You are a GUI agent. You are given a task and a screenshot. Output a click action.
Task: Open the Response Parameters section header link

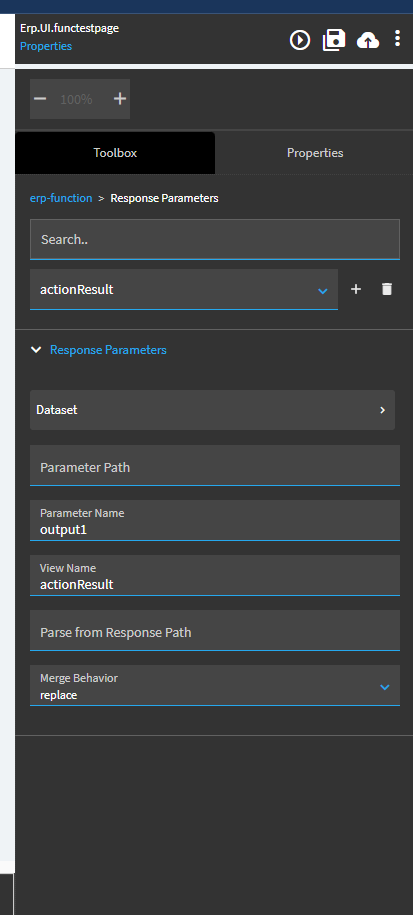[108, 350]
